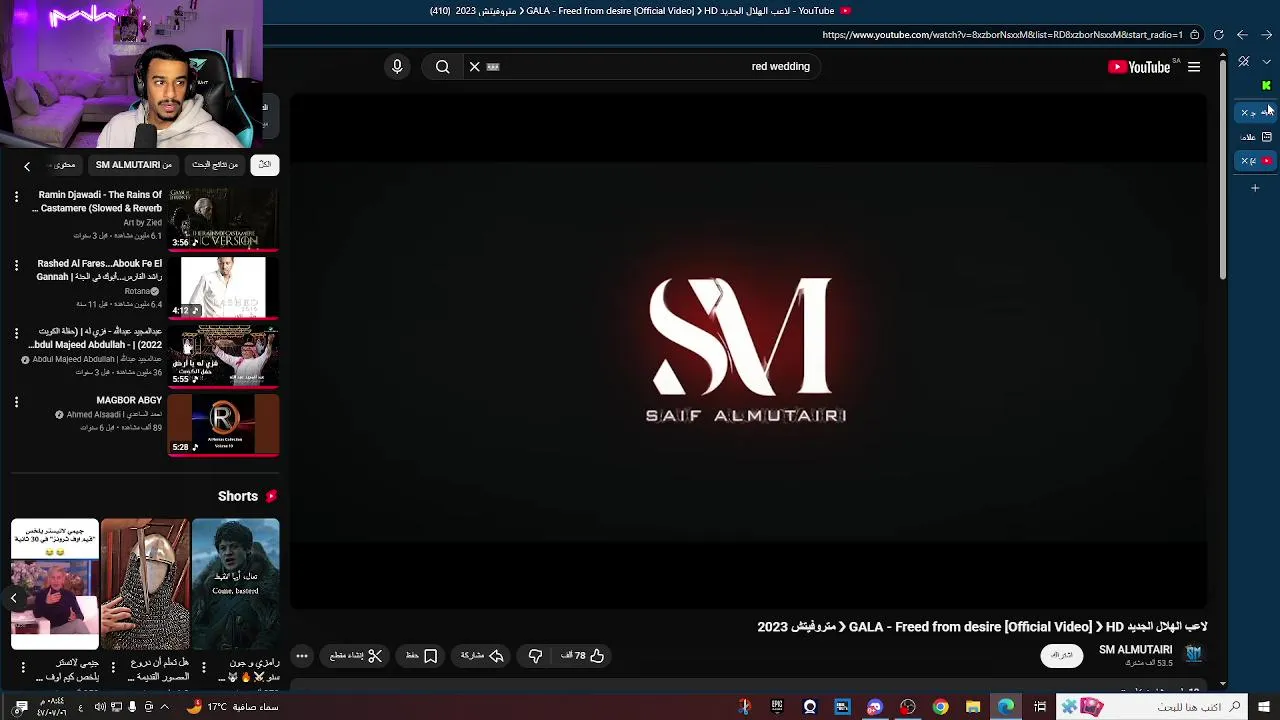Click the 'Rotana' channel name
The height and width of the screenshot is (720, 1280).
pyautogui.click(x=137, y=291)
